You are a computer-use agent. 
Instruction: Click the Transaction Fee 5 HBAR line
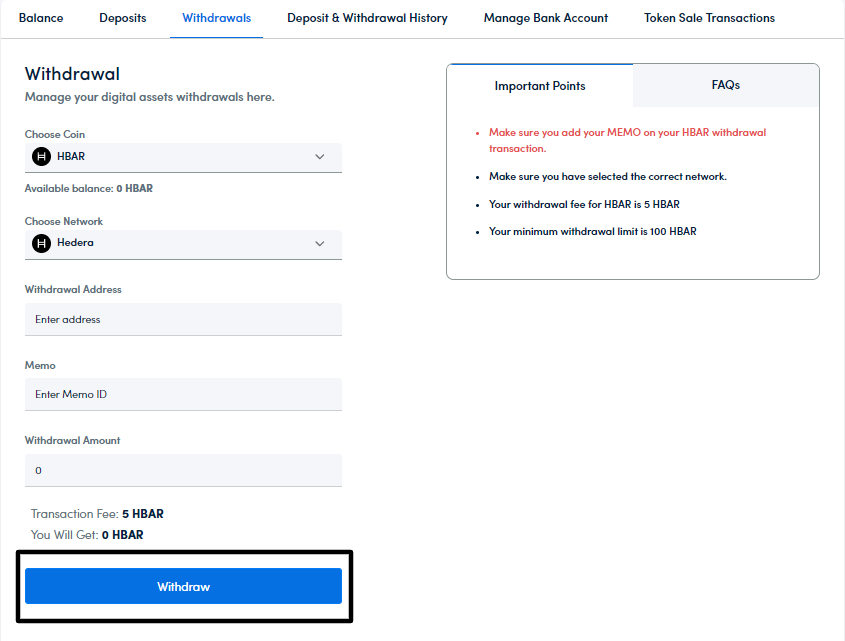97,514
